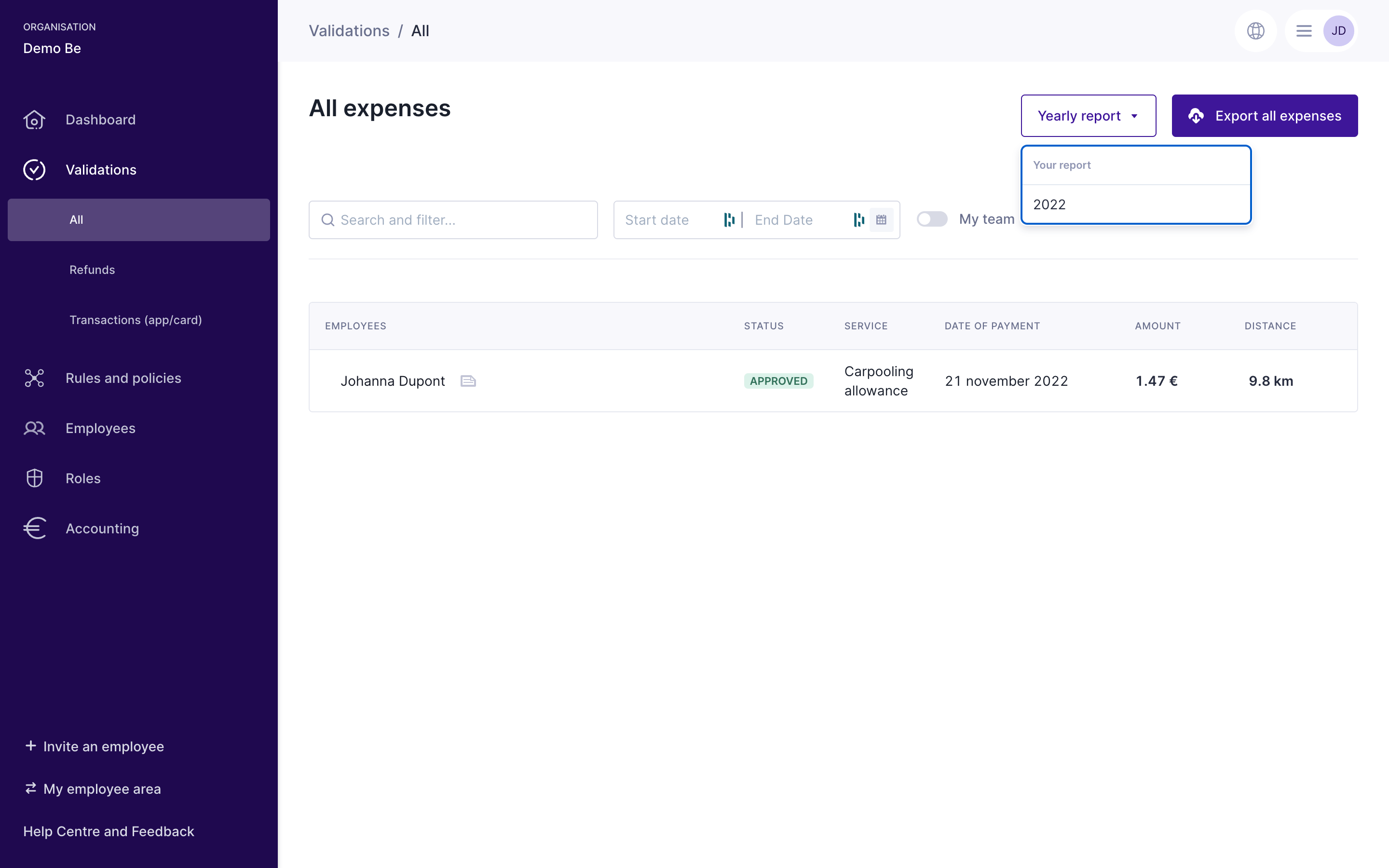The width and height of the screenshot is (1389, 868).
Task: Open the Refunds submenu item
Action: (x=92, y=270)
